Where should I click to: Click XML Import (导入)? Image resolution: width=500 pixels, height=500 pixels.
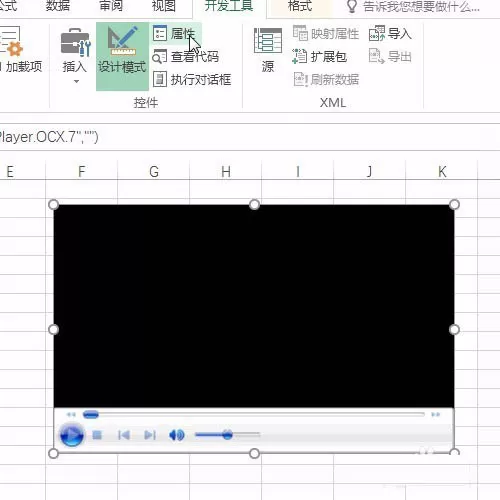tap(390, 34)
